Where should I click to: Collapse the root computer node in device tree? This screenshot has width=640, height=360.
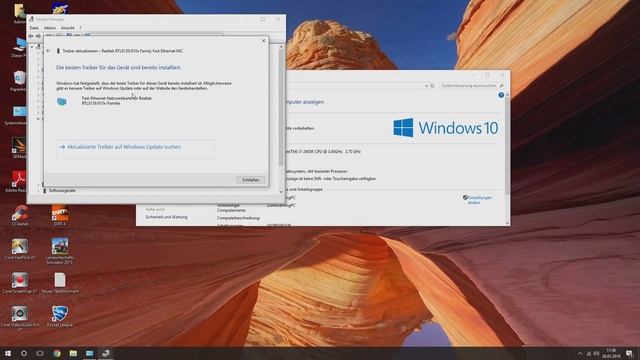coord(32,47)
